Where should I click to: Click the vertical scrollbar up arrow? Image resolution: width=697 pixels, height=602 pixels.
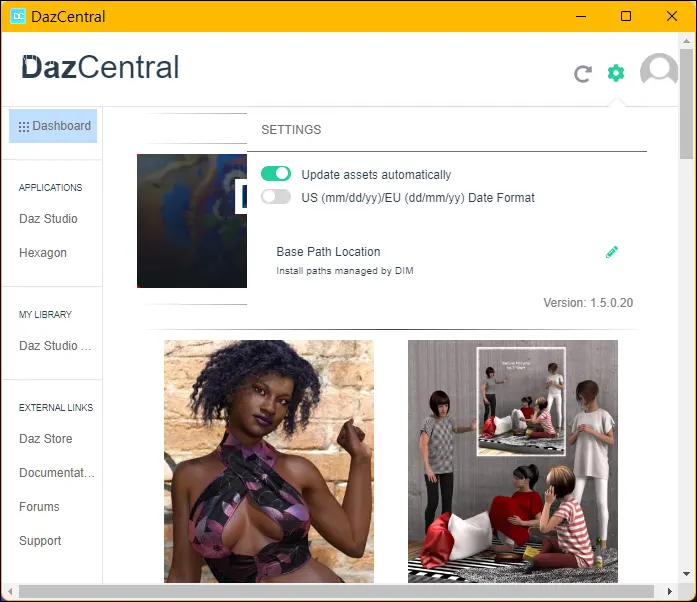click(686, 41)
